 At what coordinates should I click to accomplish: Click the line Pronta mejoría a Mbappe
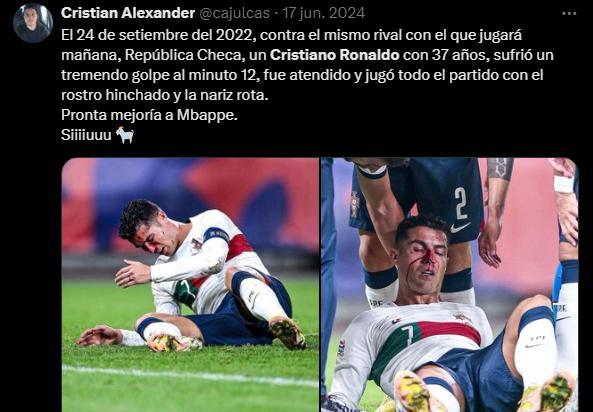149,115
